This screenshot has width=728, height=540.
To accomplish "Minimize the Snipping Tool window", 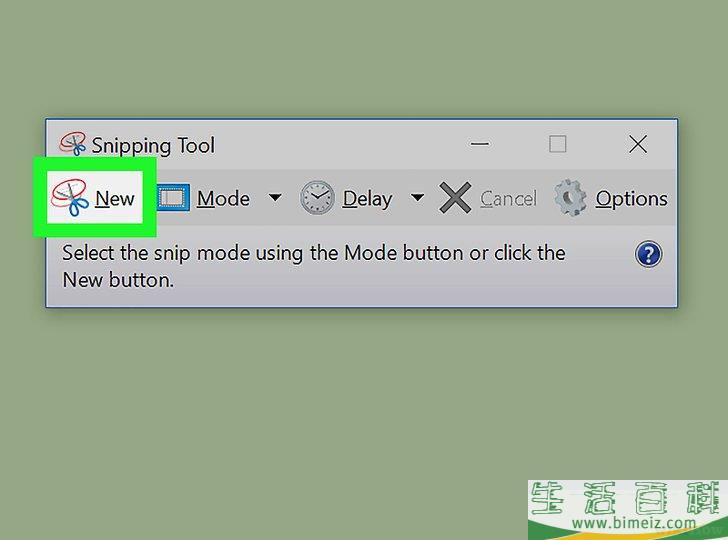I will click(480, 144).
